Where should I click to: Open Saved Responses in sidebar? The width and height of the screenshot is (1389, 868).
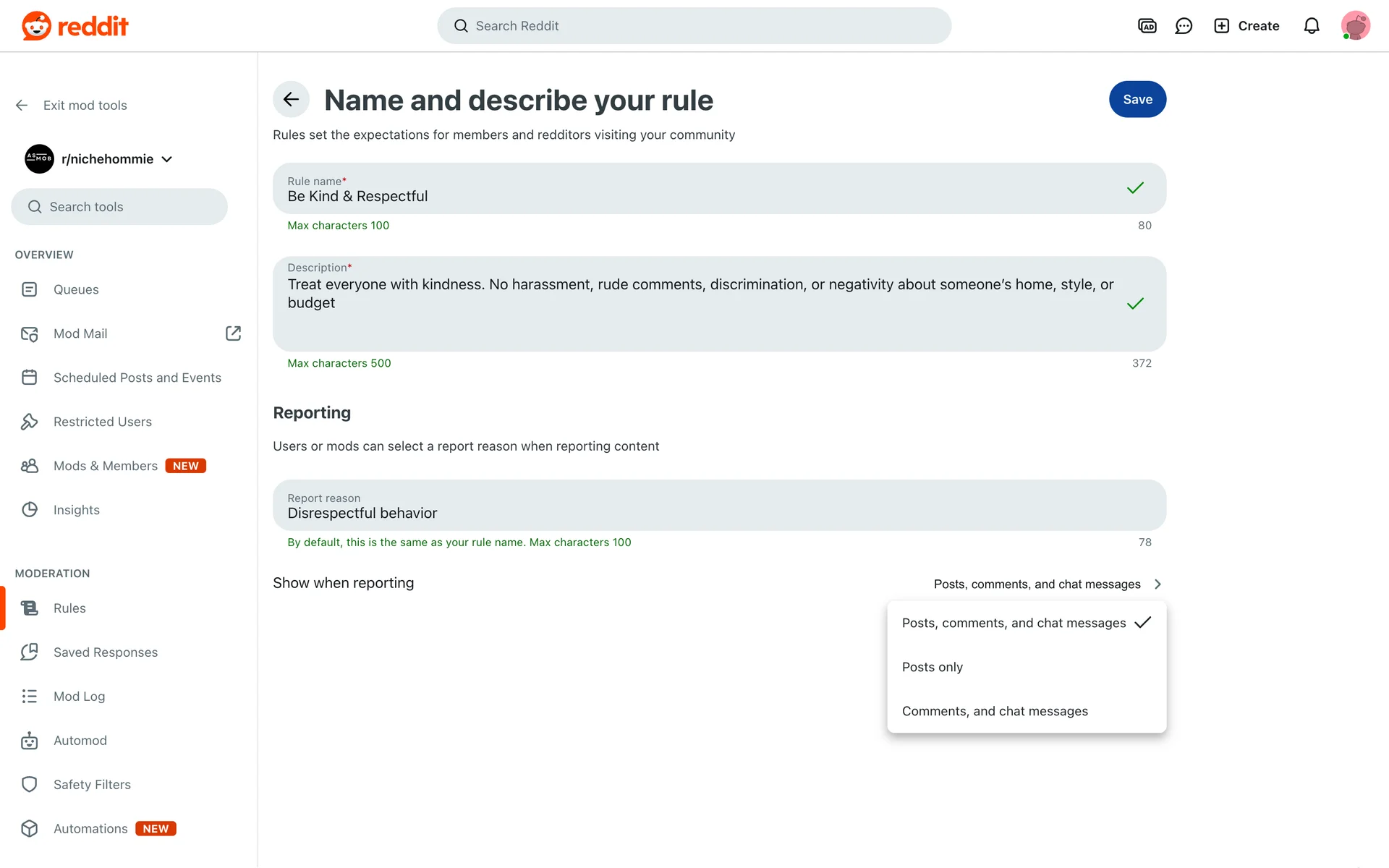pyautogui.click(x=105, y=652)
